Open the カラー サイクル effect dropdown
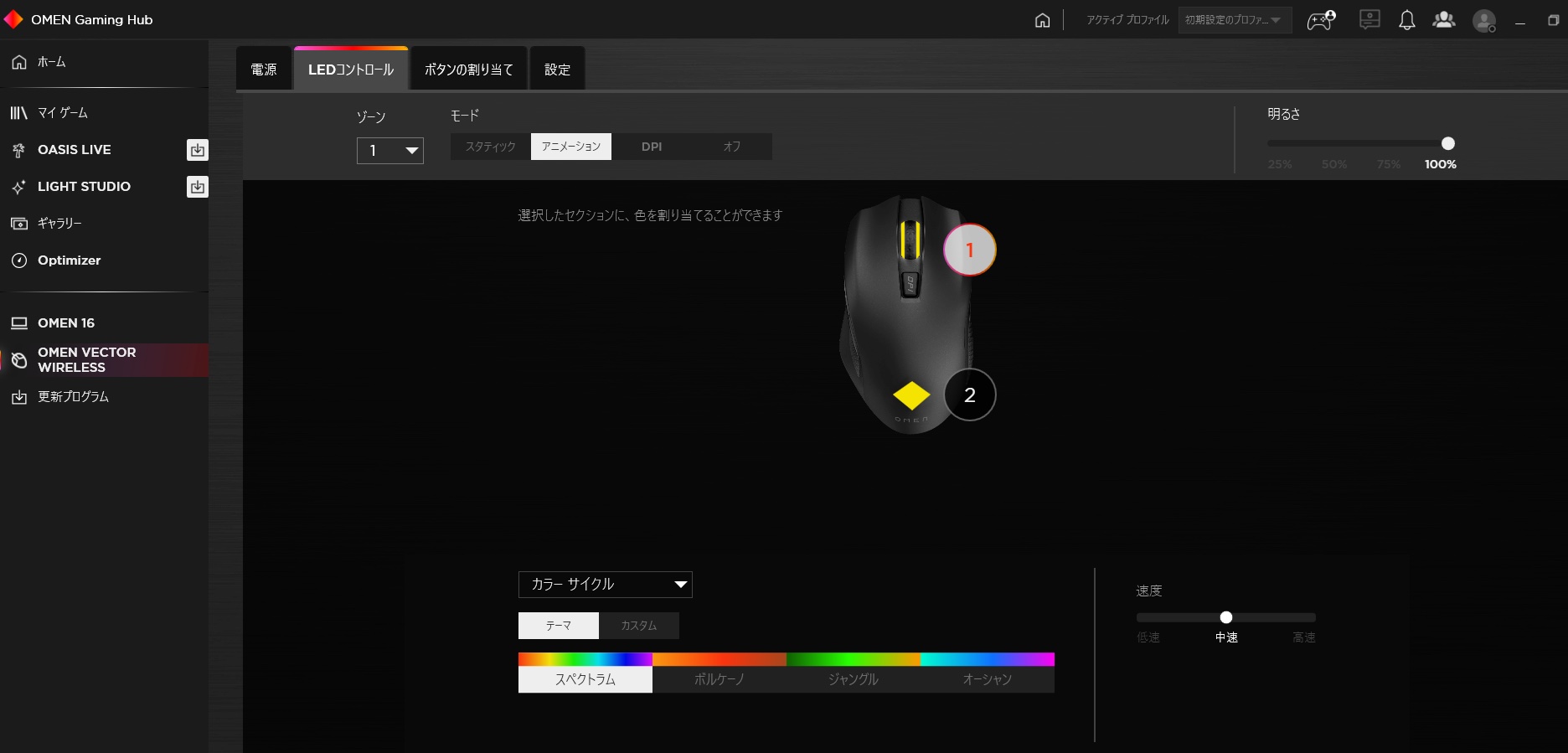The image size is (1568, 753). pos(606,585)
